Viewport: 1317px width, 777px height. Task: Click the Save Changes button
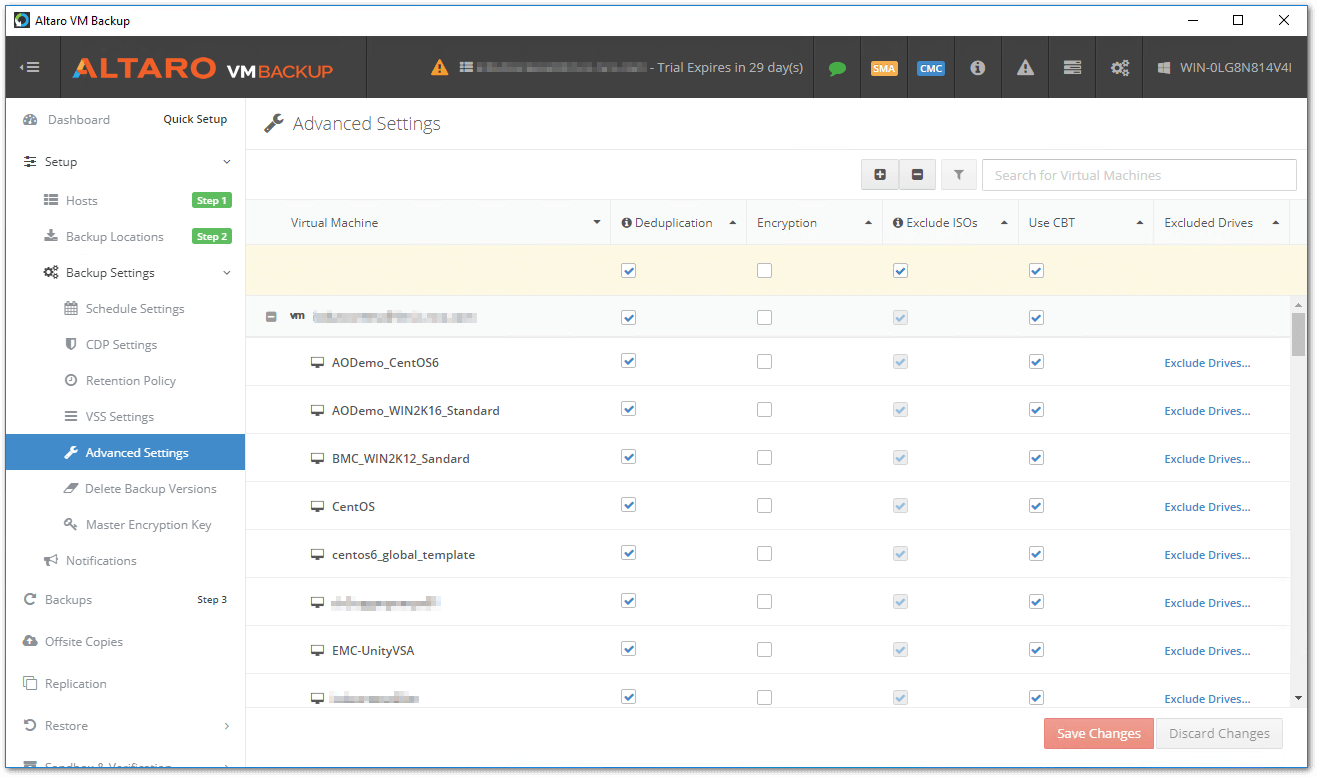coord(1099,733)
